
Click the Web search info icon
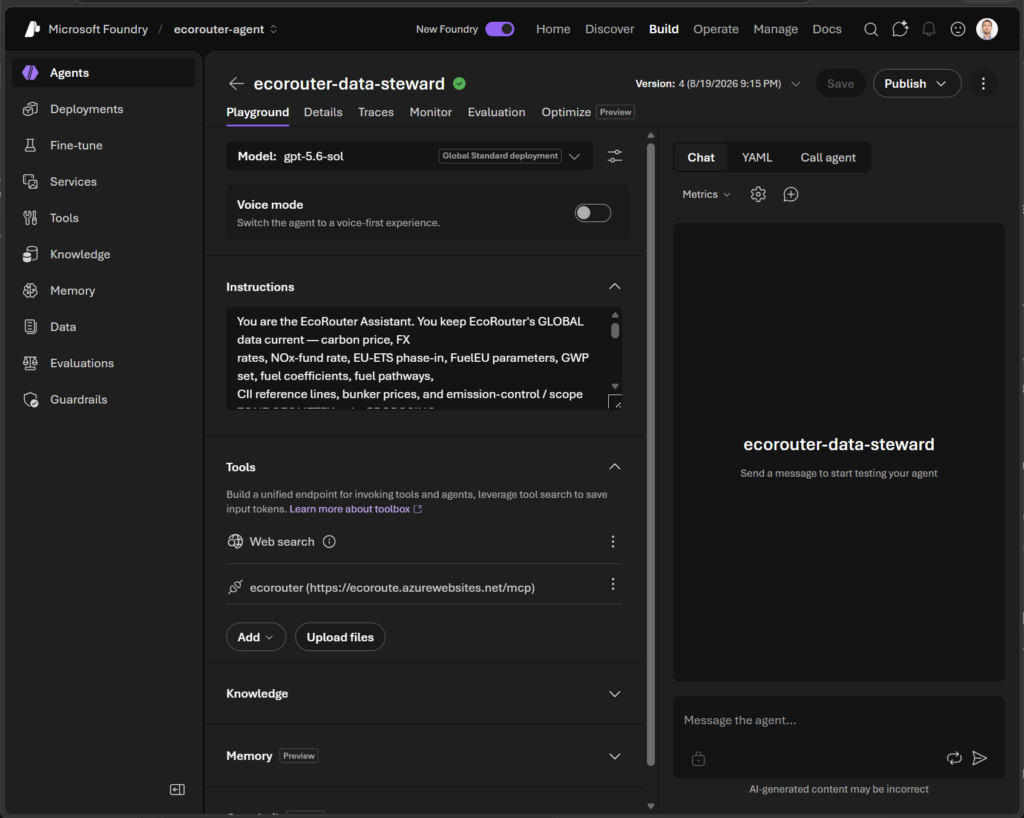(329, 542)
